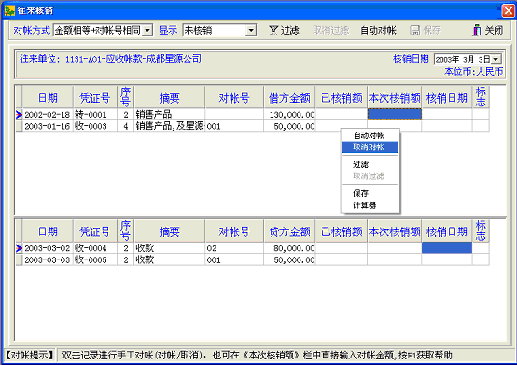The height and width of the screenshot is (365, 517).
Task: Click the highlighted 核销日期 cell in 收-0004 row
Action: pos(447,248)
